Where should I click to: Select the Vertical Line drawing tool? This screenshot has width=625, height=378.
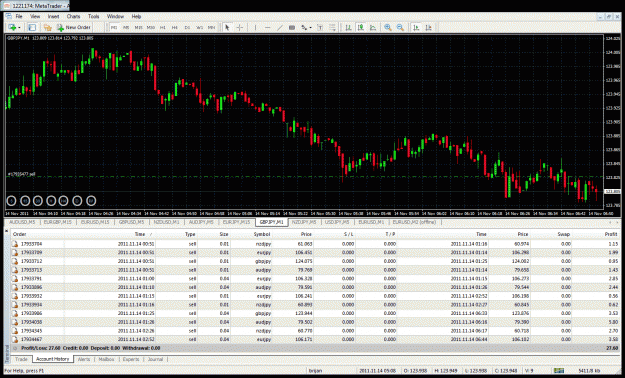coord(255,28)
